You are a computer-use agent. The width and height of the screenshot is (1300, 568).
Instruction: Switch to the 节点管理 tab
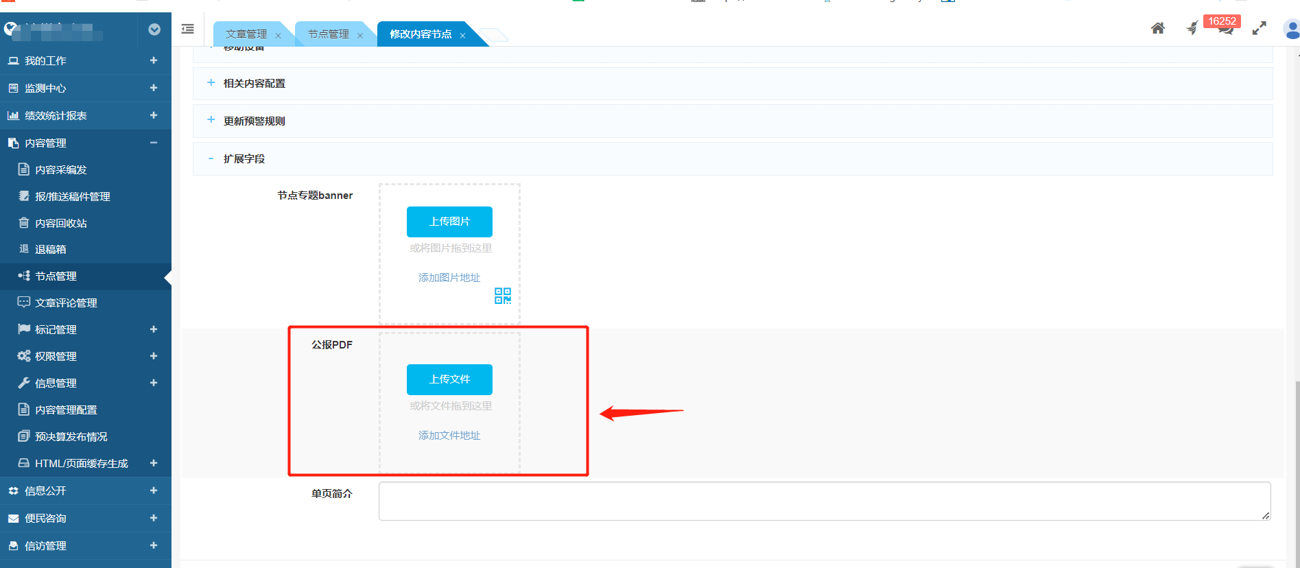(328, 34)
